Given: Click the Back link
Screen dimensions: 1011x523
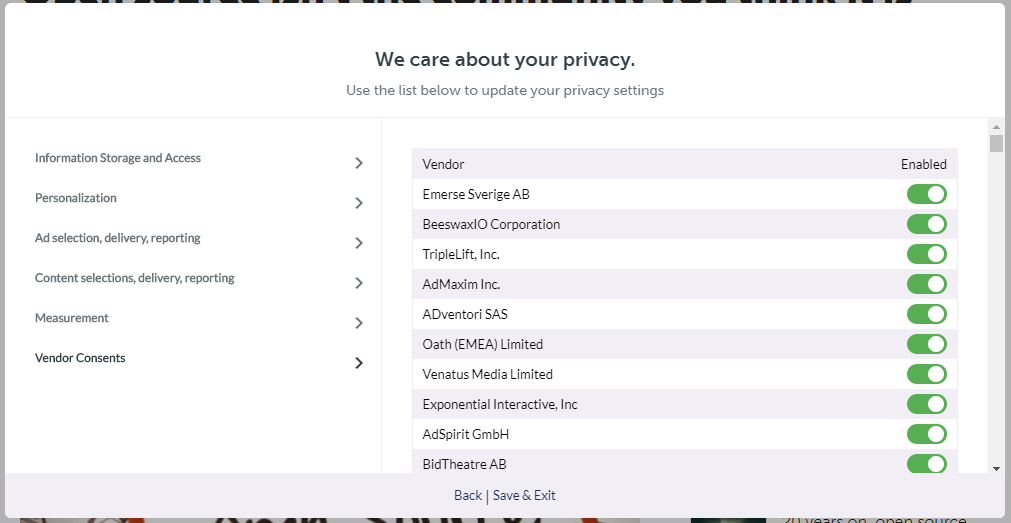Looking at the screenshot, I should coord(467,495).
